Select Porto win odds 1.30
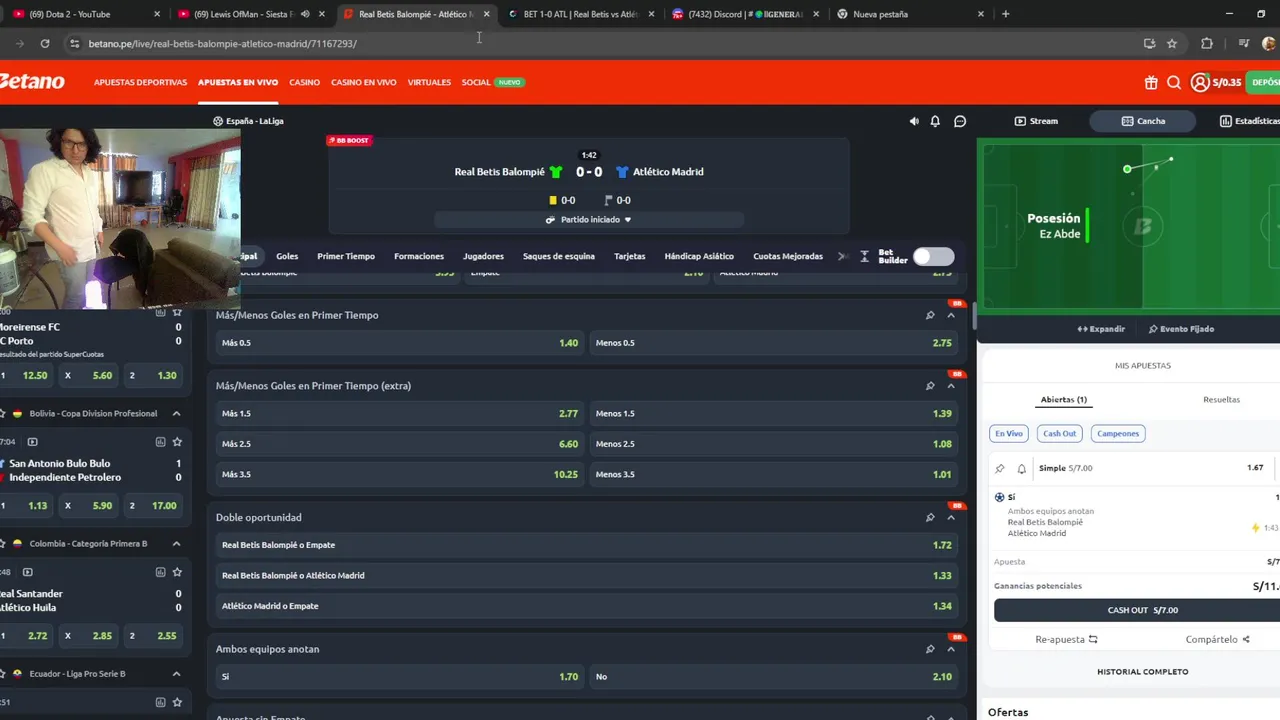The height and width of the screenshot is (720, 1280). coord(155,376)
